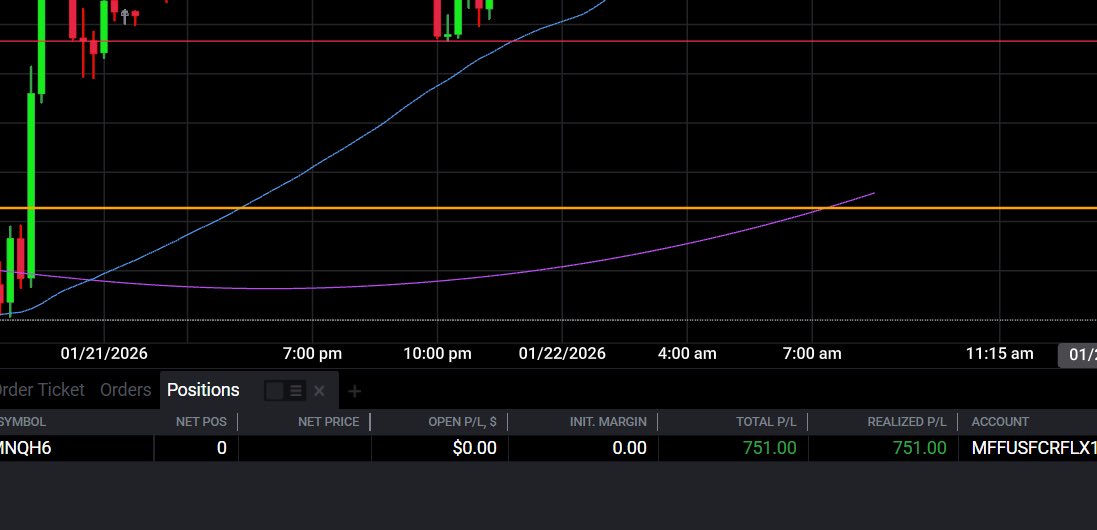Close the Positions tab
Viewport: 1097px width, 530px height.
click(319, 391)
